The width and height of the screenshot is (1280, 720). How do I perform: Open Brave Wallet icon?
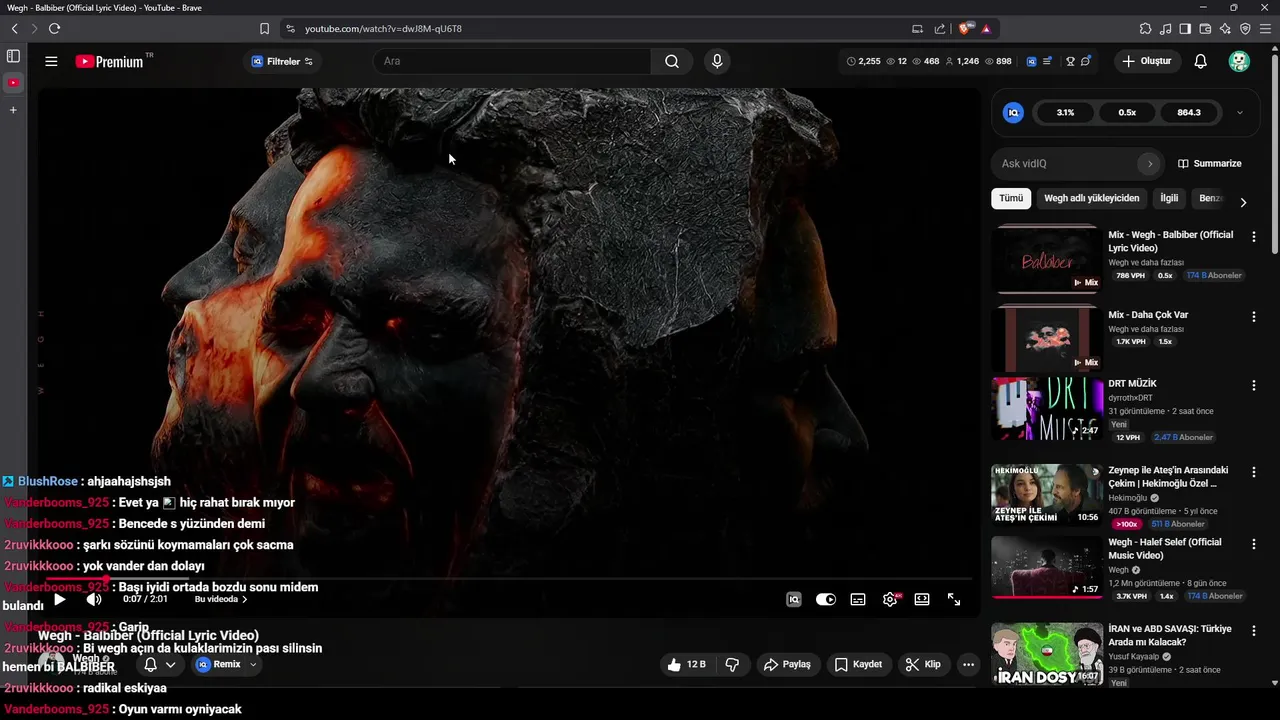tap(1205, 28)
